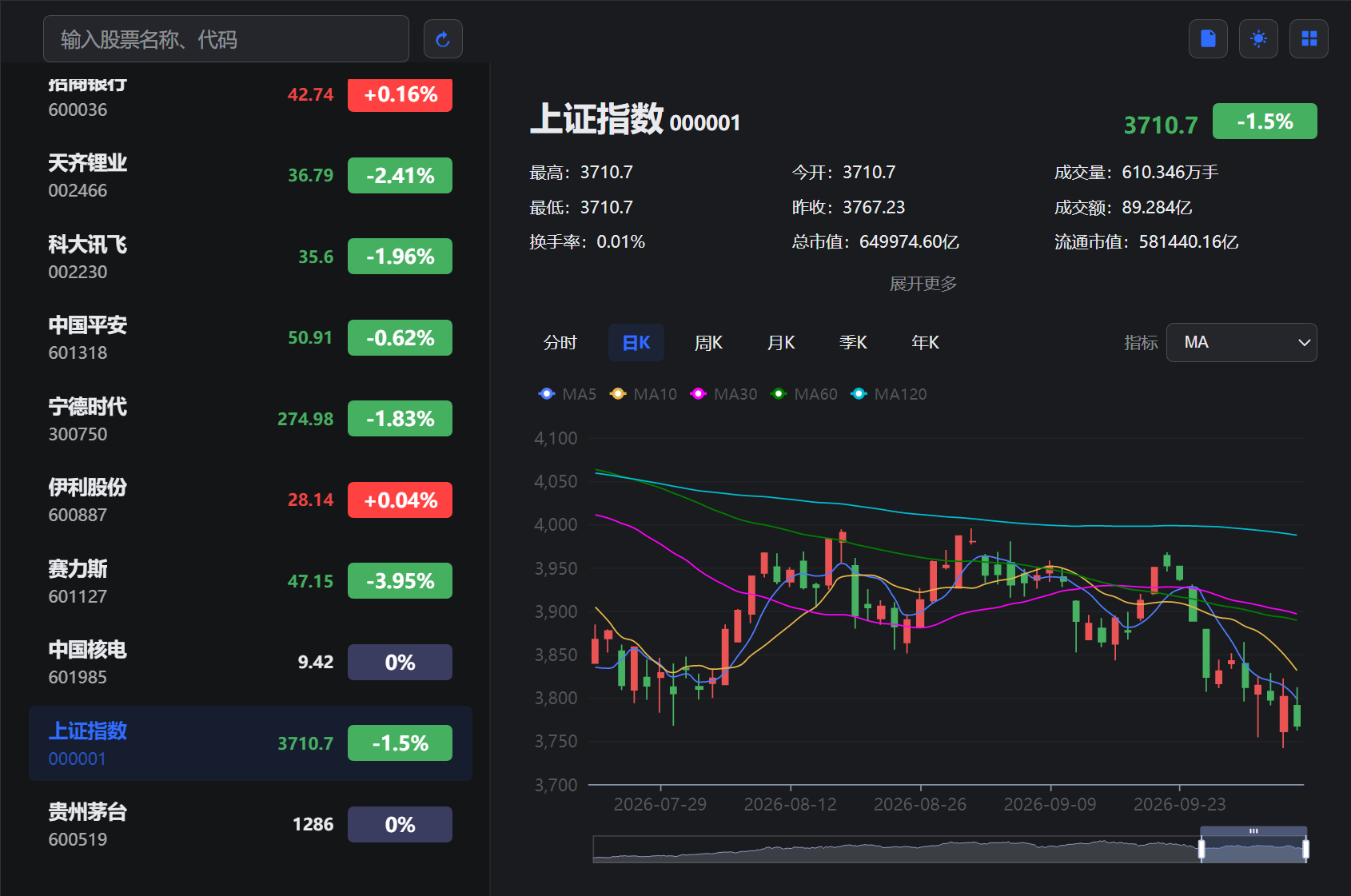Click the -3.95% change badge
The width and height of the screenshot is (1351, 896).
(x=400, y=581)
